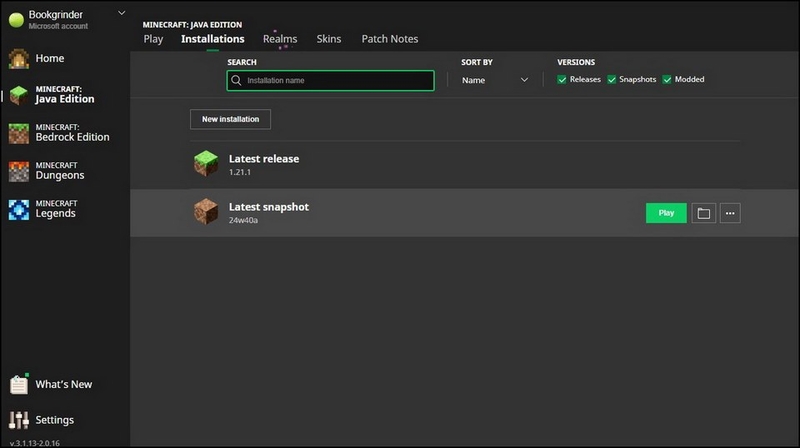Open the Latest snapshot folder icon

[x=704, y=213]
